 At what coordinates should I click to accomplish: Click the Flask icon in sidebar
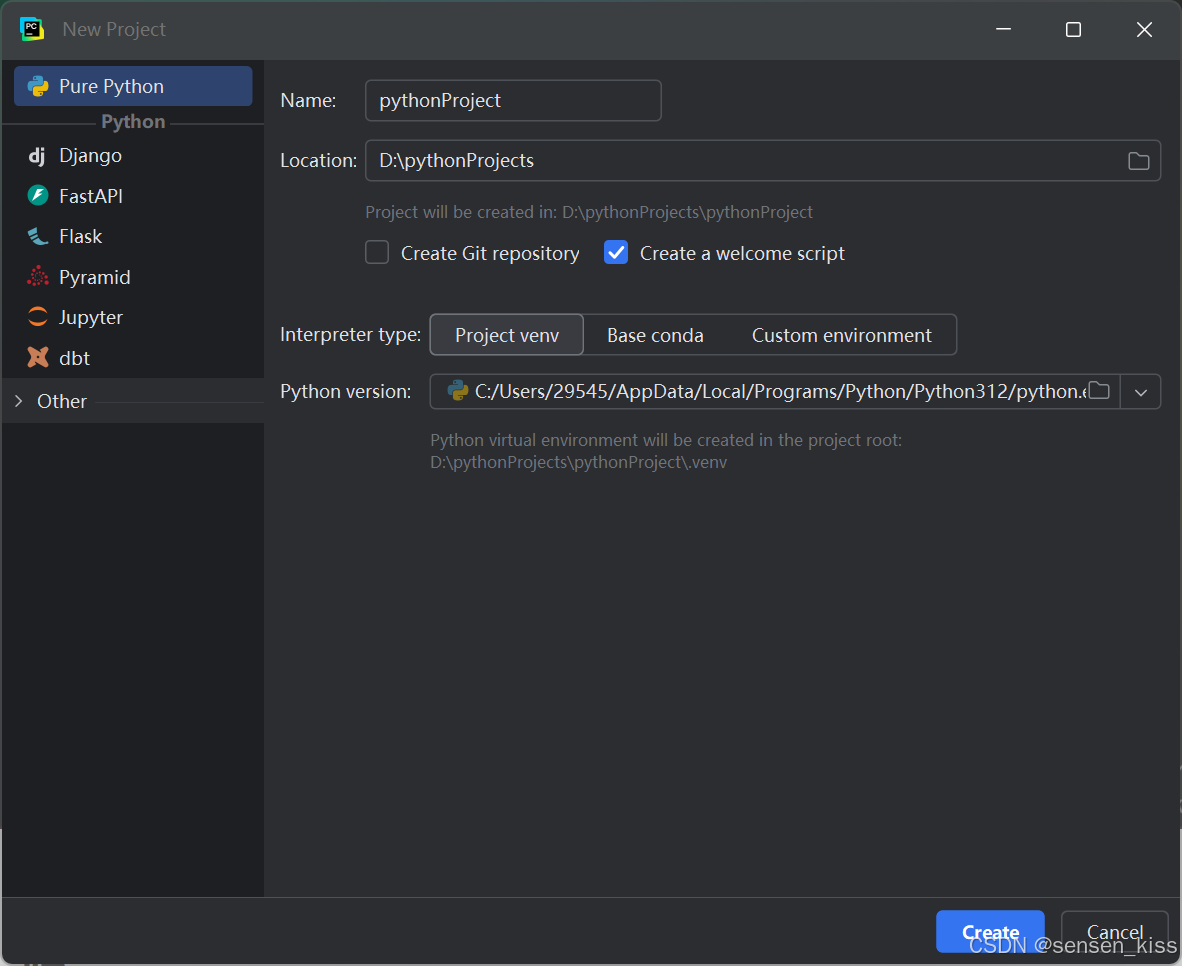click(38, 236)
